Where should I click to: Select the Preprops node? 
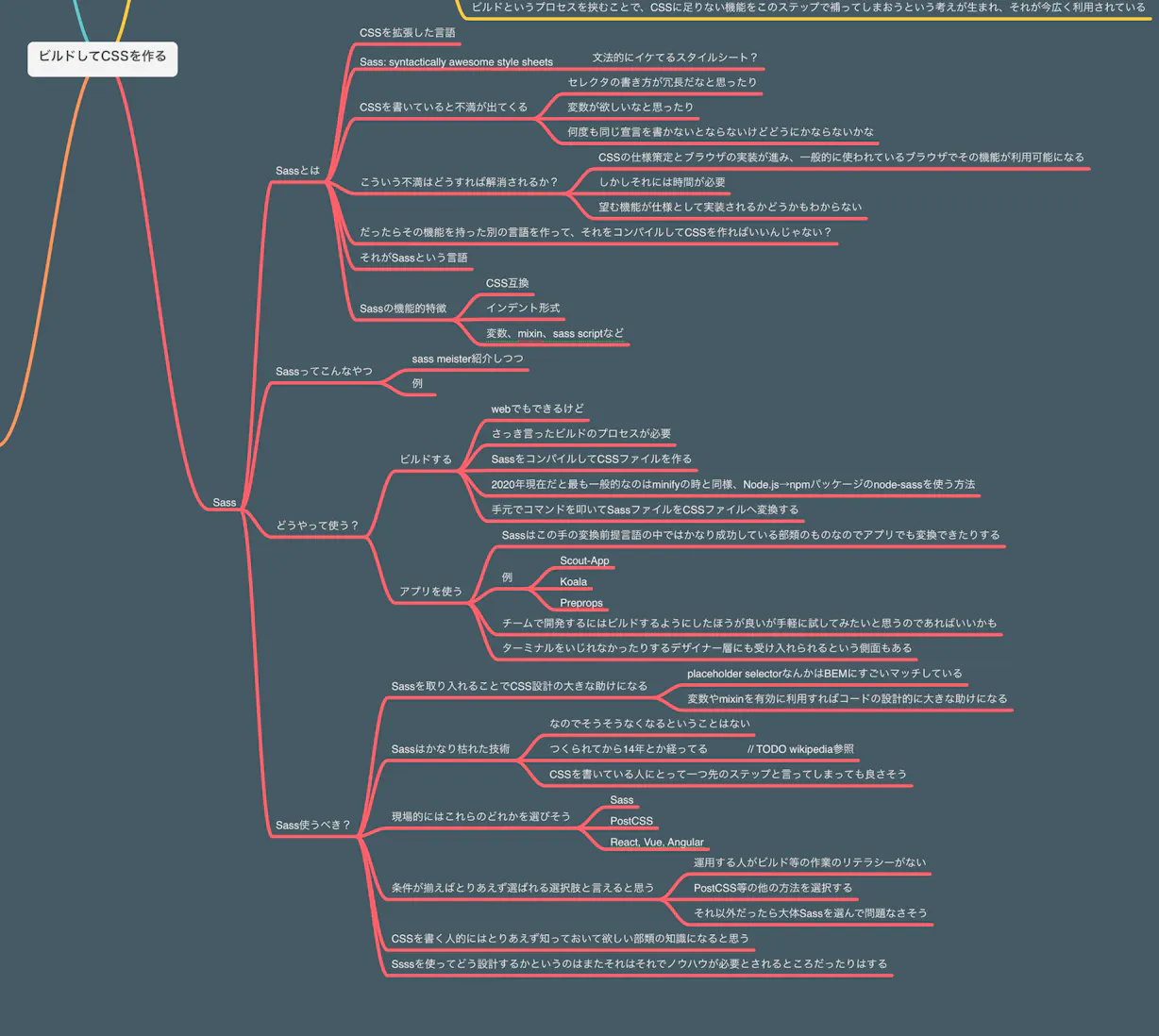(581, 603)
